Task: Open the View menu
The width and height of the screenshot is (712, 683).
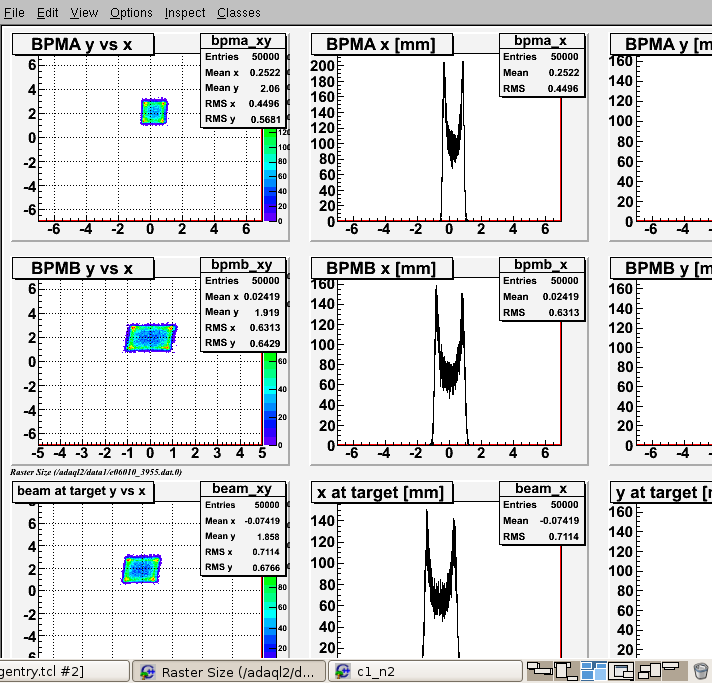Action: point(84,13)
